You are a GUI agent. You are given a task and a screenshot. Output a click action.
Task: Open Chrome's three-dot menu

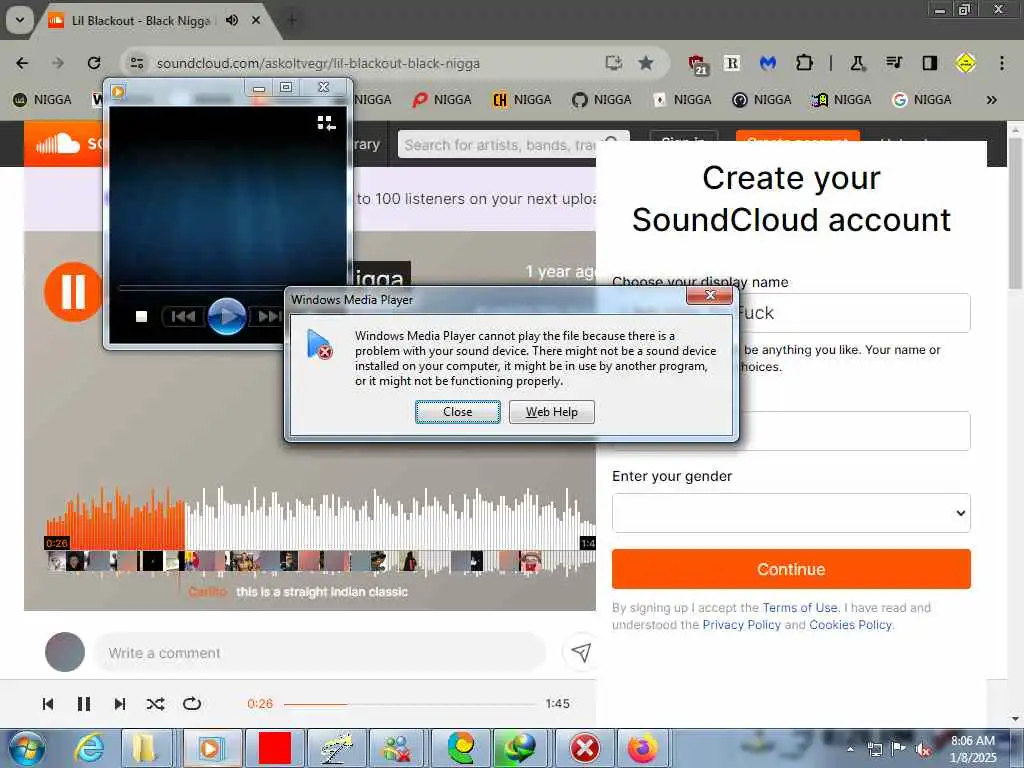click(x=1002, y=63)
